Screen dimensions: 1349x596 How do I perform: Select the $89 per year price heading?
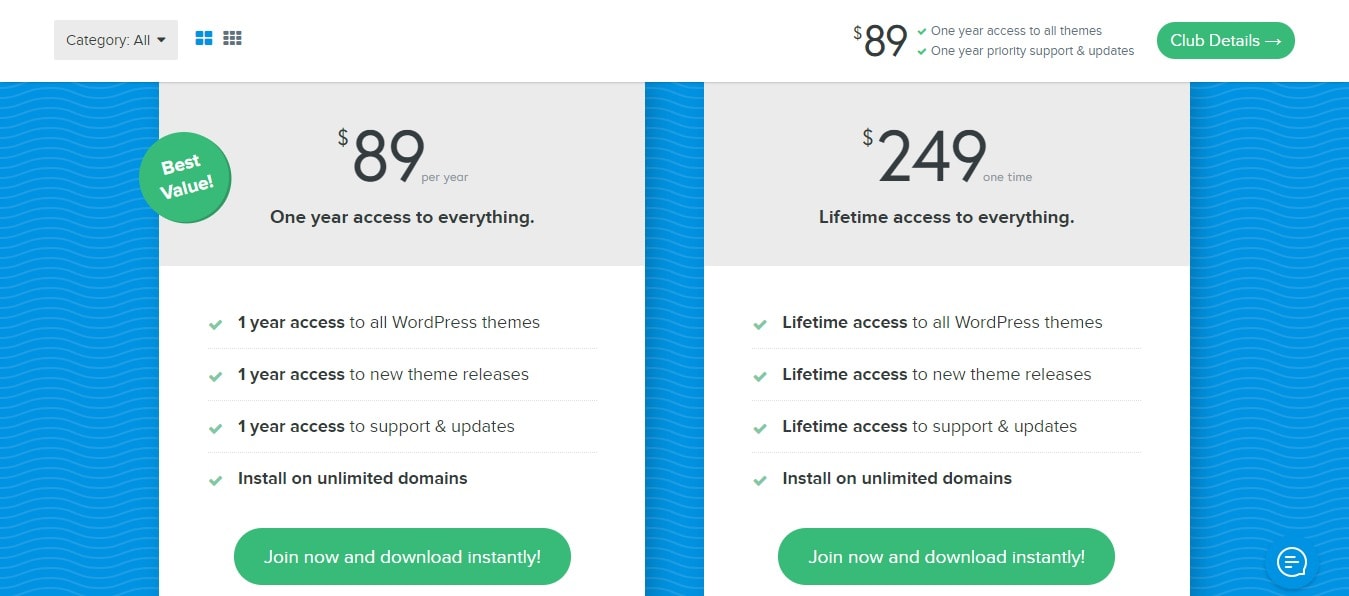[402, 157]
